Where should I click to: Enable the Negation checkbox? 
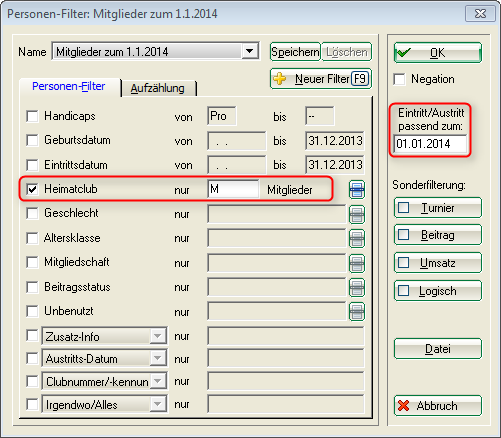[x=399, y=79]
